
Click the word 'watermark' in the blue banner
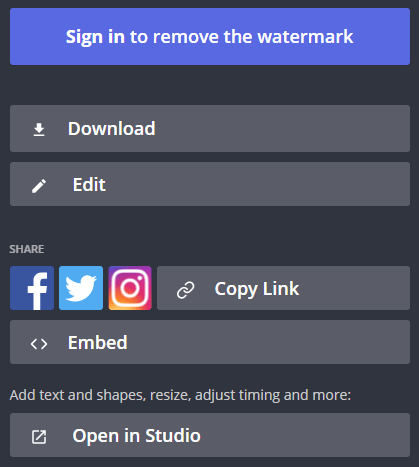click(x=305, y=36)
